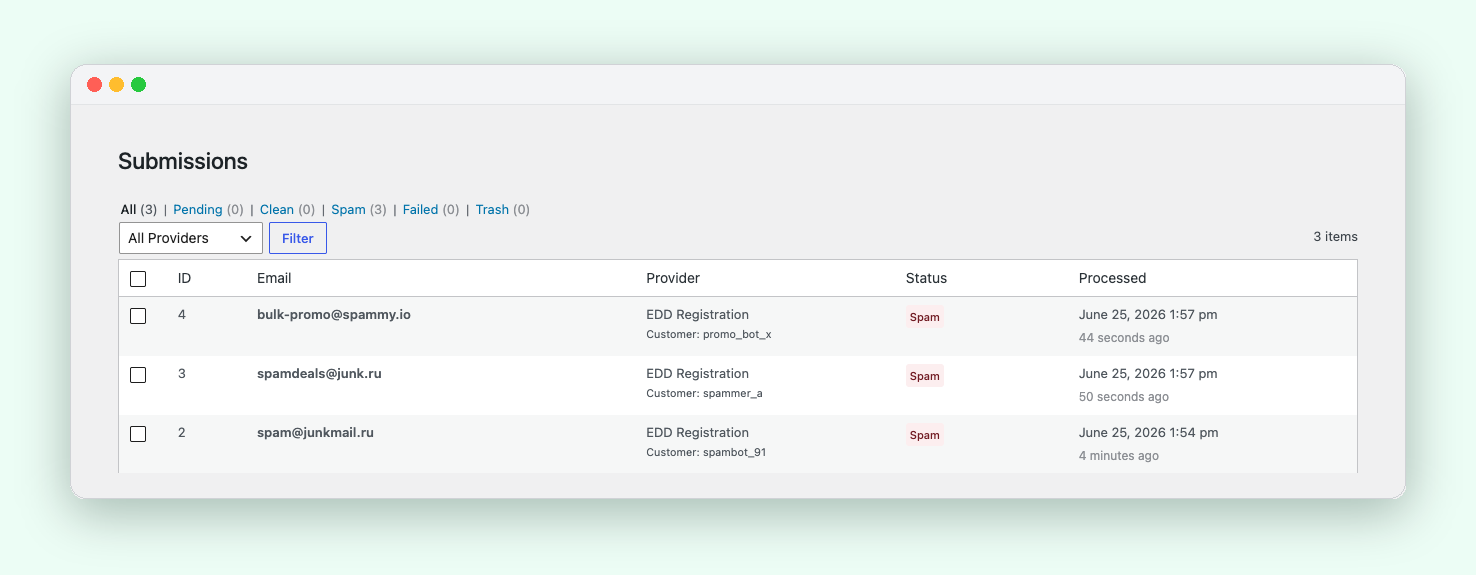Click the ID number 3 cell
Image resolution: width=1476 pixels, height=575 pixels.
point(182,373)
